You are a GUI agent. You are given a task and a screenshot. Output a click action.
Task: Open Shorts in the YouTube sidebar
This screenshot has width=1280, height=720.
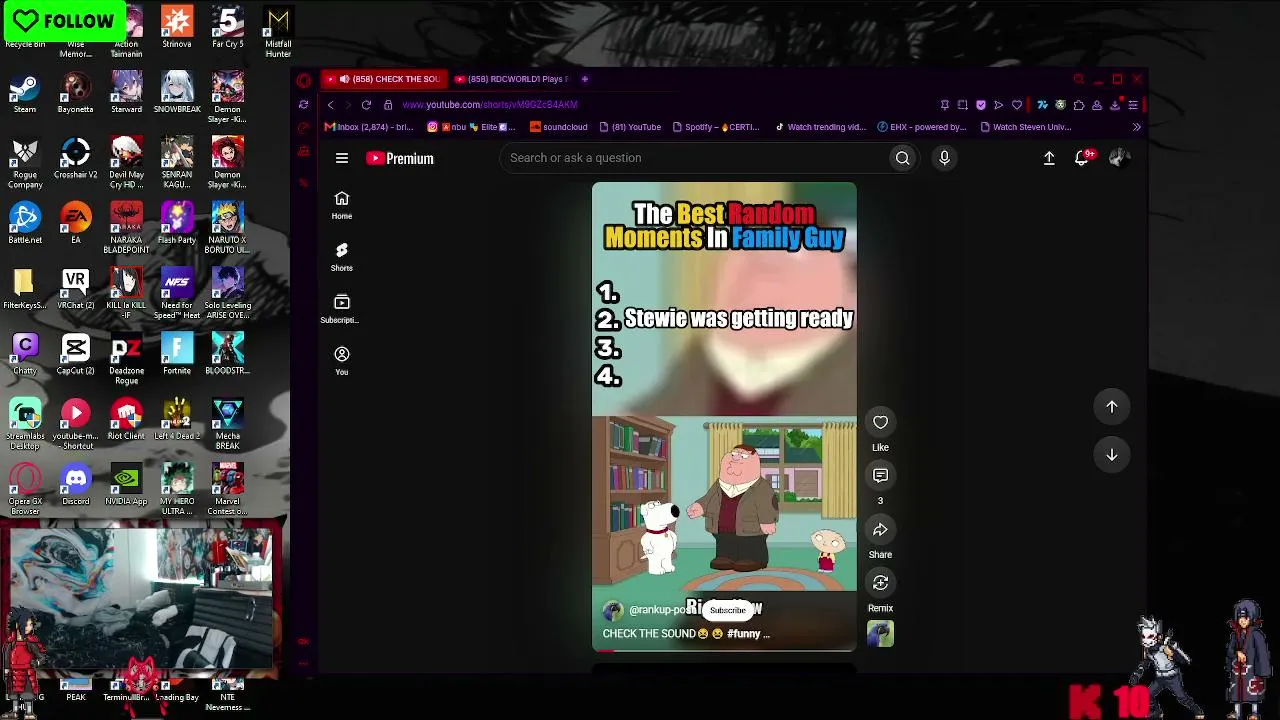pos(342,257)
